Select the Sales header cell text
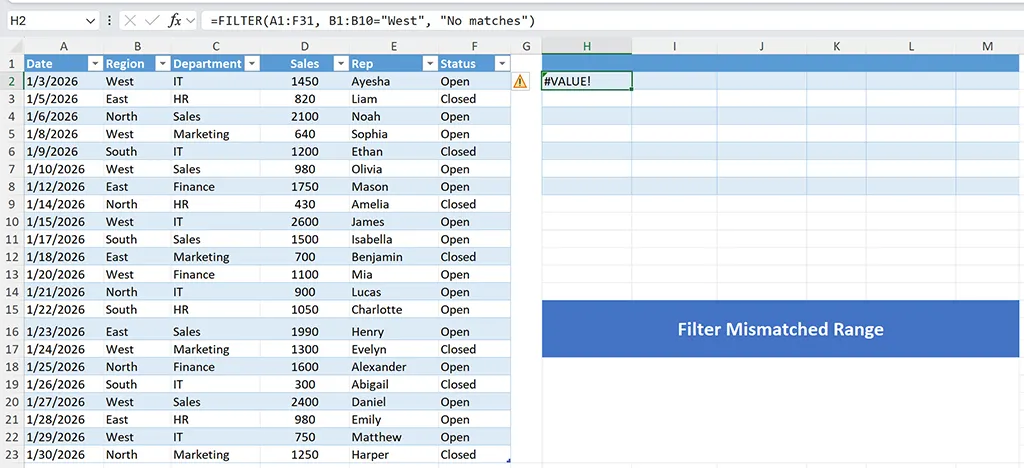Viewport: 1024px width, 468px height. pos(305,64)
